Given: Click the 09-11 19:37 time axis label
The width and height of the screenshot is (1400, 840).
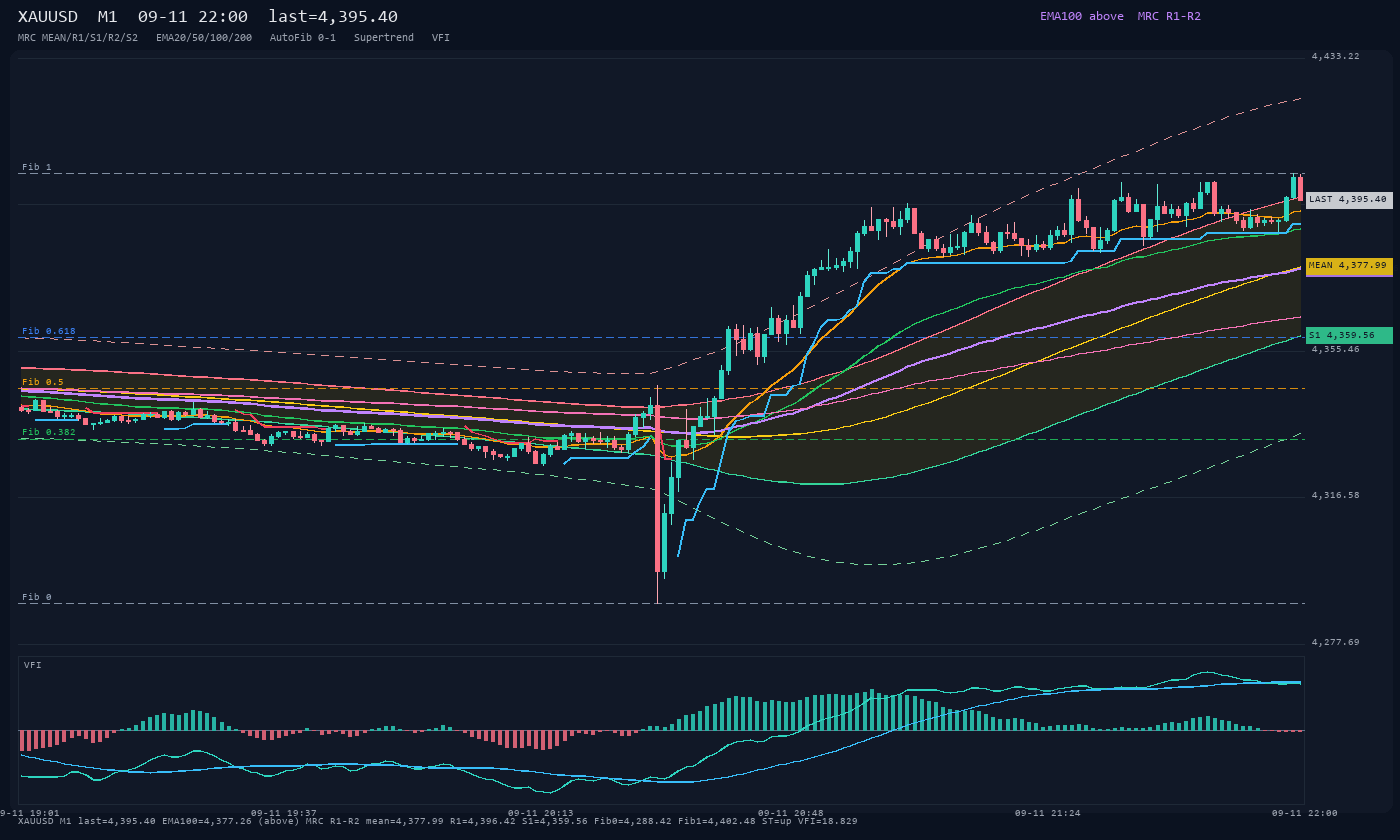Looking at the screenshot, I should [284, 813].
